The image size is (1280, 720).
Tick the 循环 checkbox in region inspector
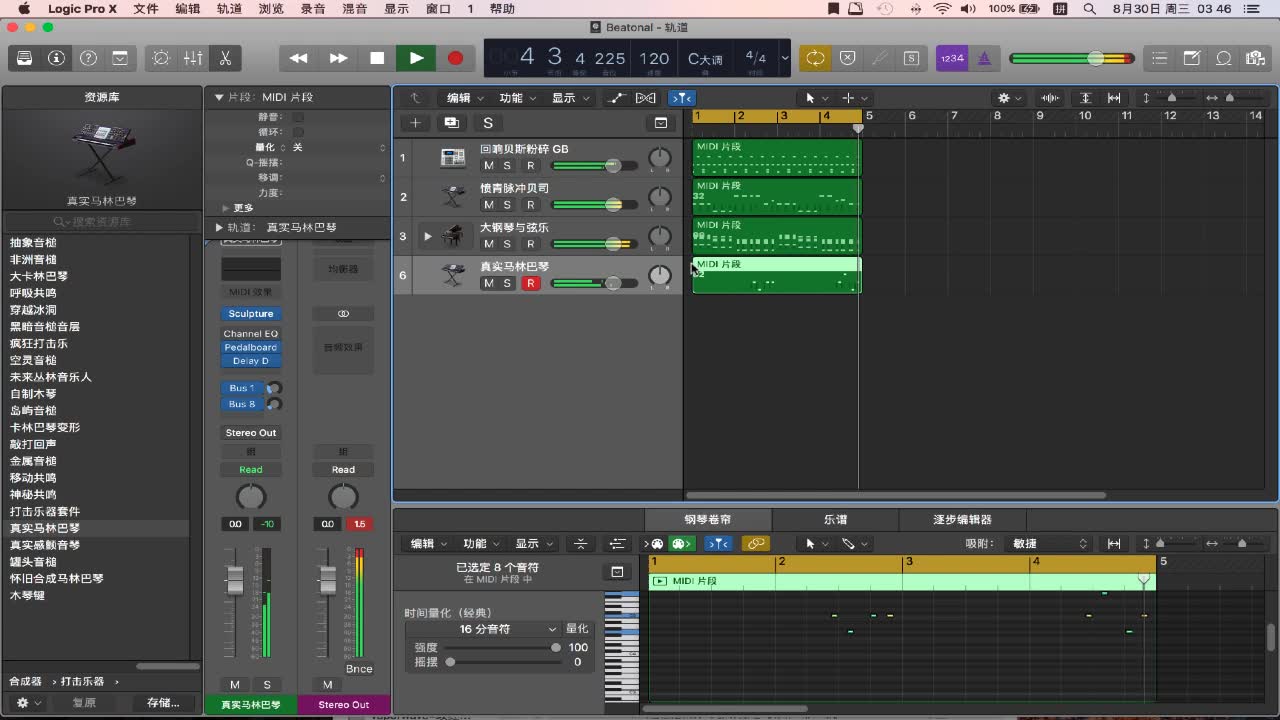click(298, 132)
